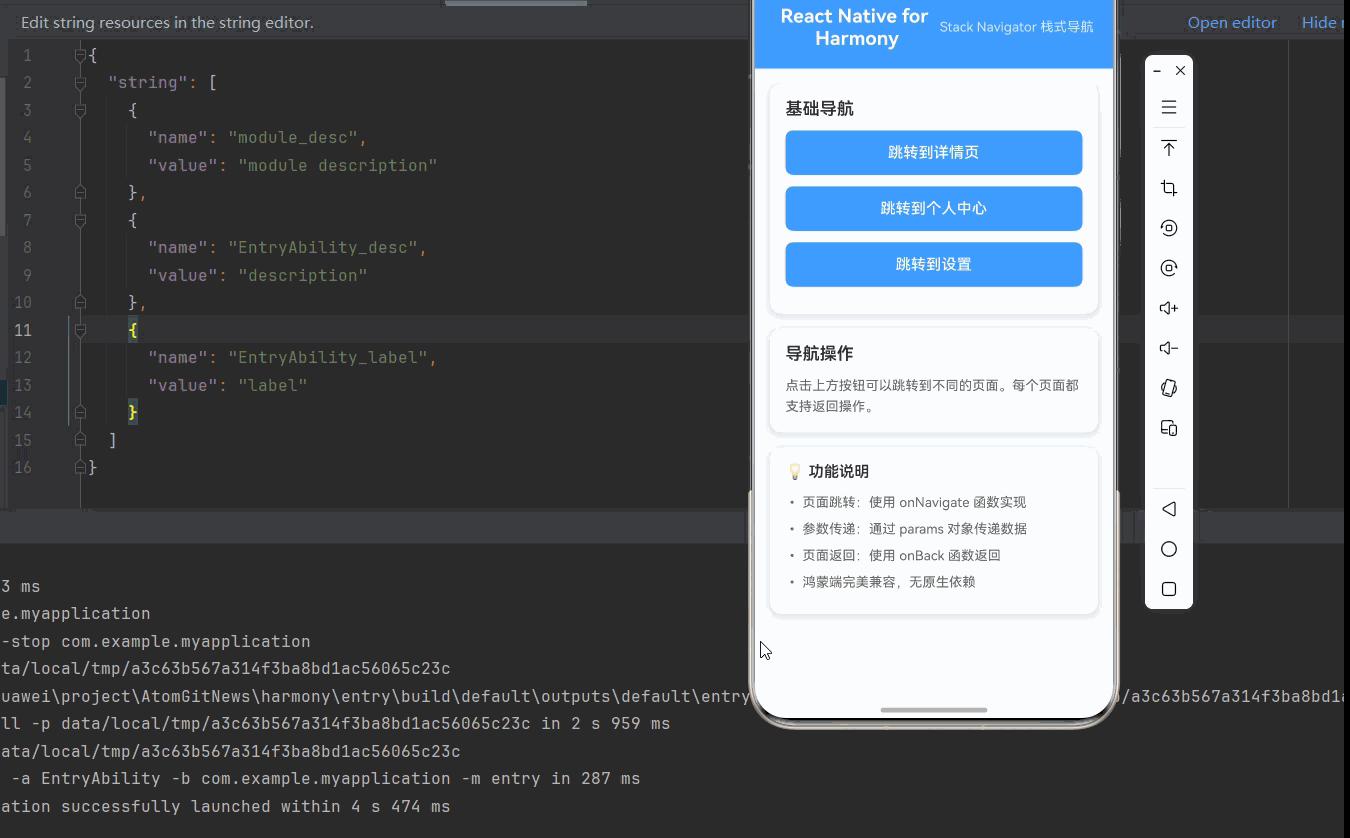Viewport: 1350px width, 838px height.
Task: Click the fold end marker on line 15
Action: (80, 440)
